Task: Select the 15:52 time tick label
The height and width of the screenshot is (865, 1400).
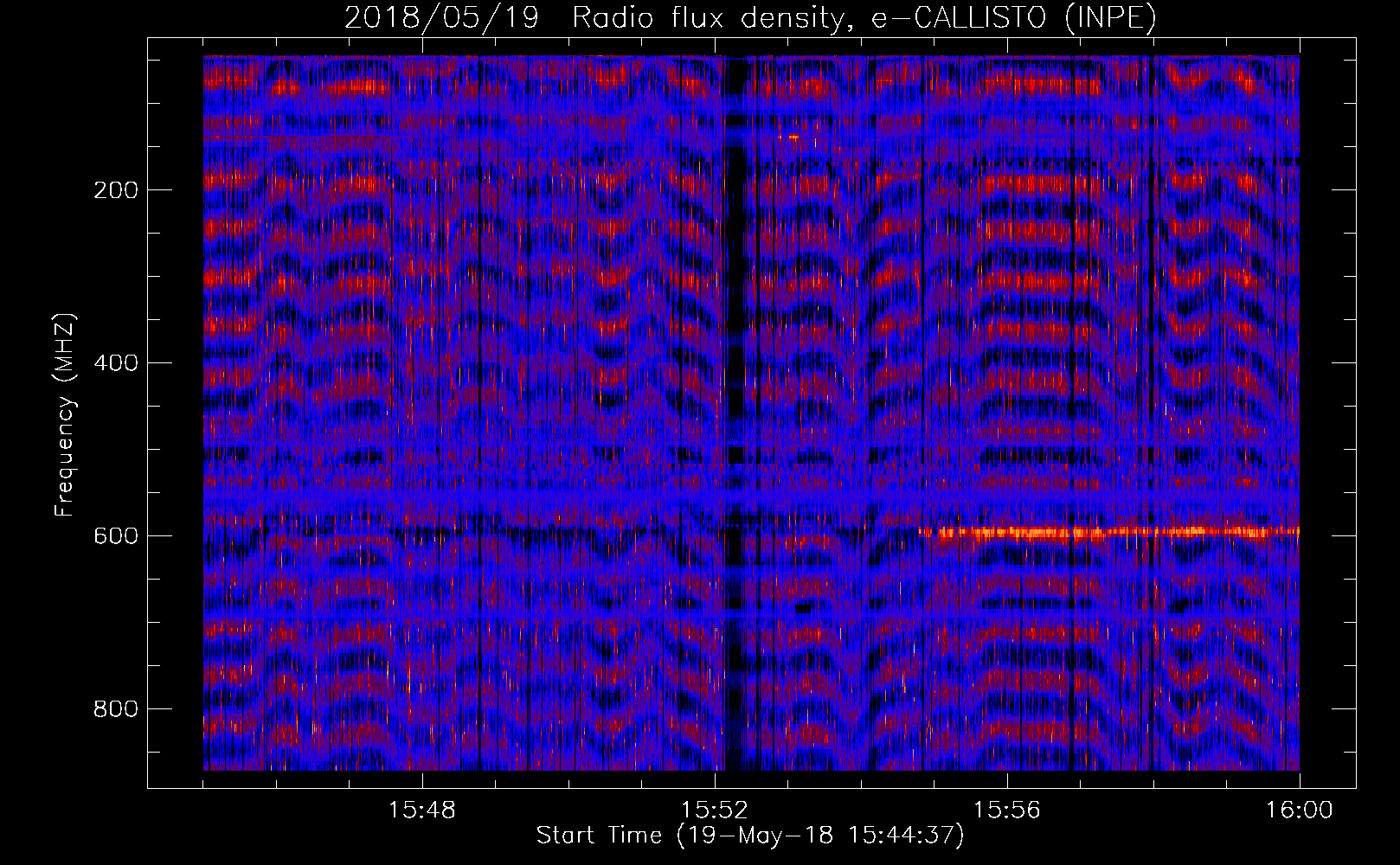Action: pos(715,811)
